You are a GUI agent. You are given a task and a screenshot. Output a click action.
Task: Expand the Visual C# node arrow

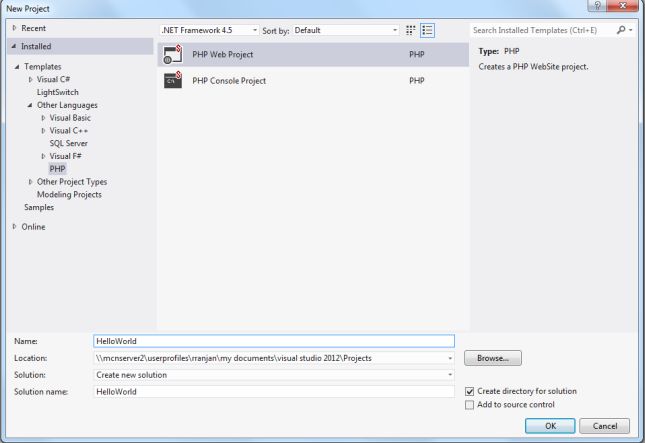30,79
